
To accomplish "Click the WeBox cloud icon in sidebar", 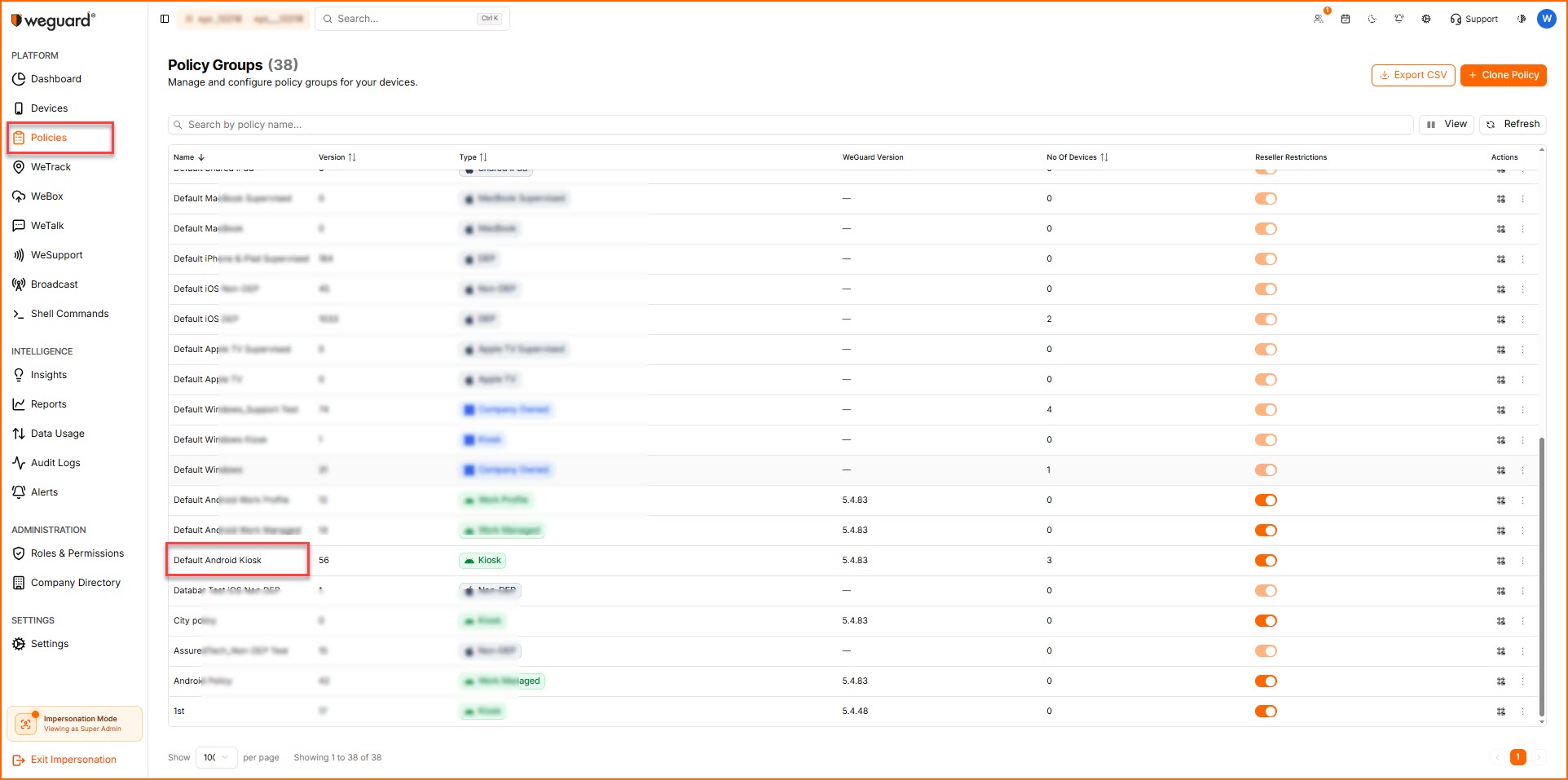I will [19, 196].
